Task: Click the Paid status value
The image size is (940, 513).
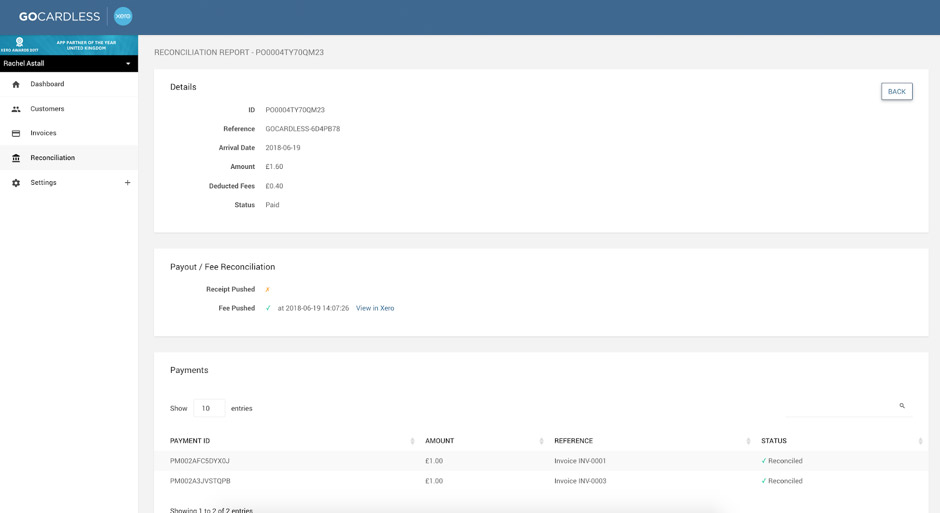Action: pyautogui.click(x=272, y=205)
